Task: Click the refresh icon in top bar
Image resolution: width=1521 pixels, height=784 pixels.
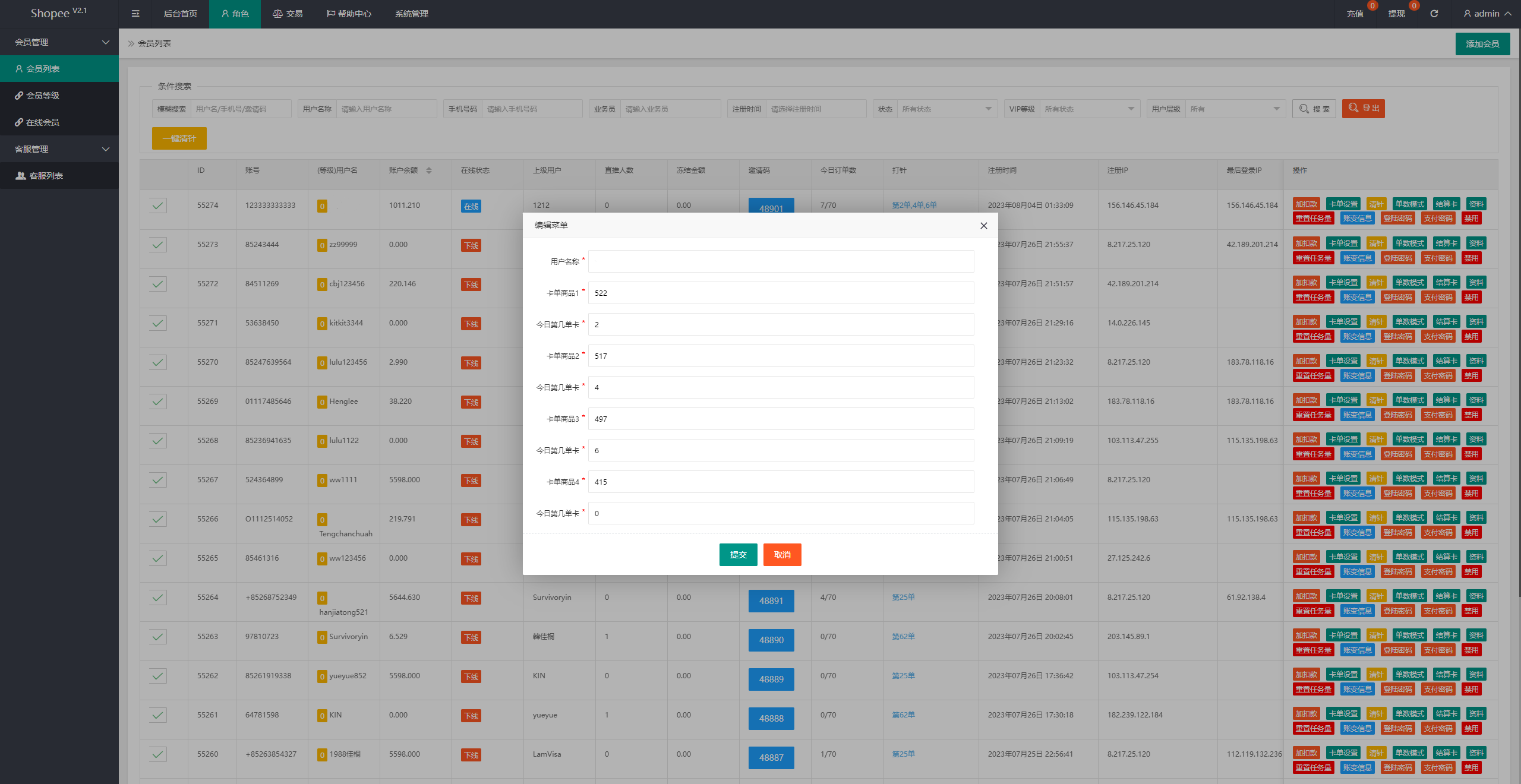Action: point(1434,14)
